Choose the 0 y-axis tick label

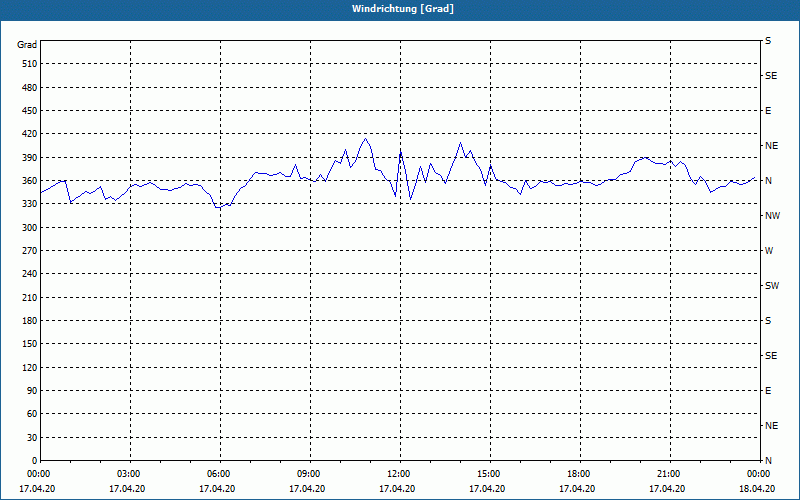[x=35, y=461]
